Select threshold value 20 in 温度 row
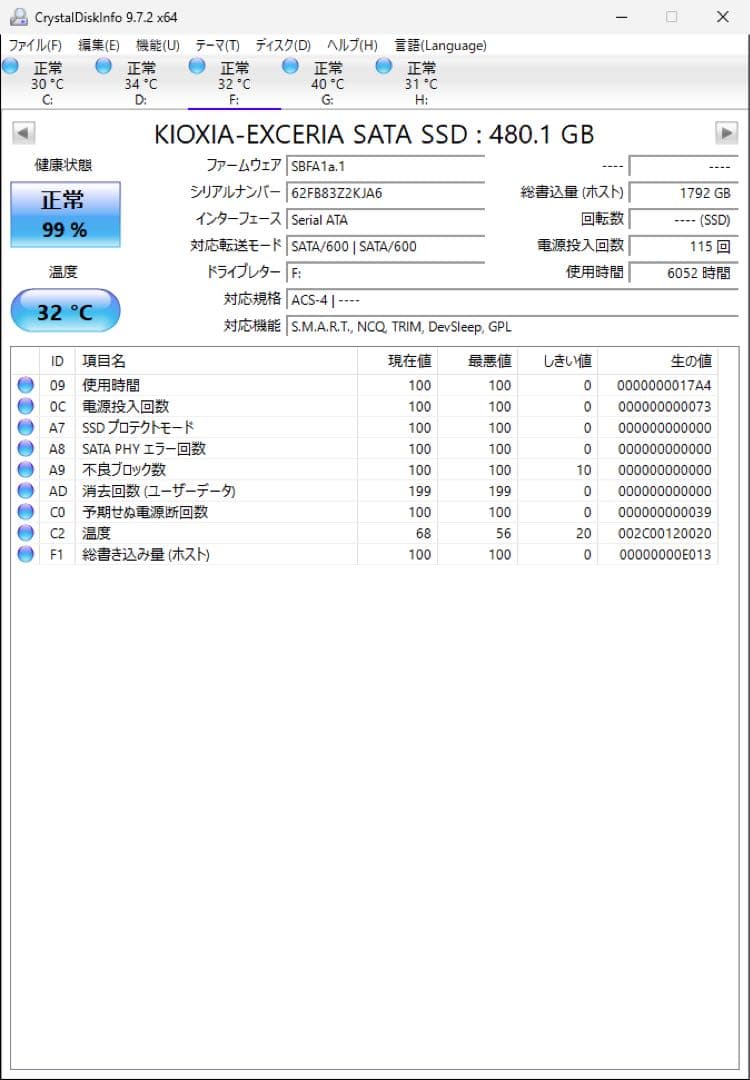The width and height of the screenshot is (750, 1080). 584,533
